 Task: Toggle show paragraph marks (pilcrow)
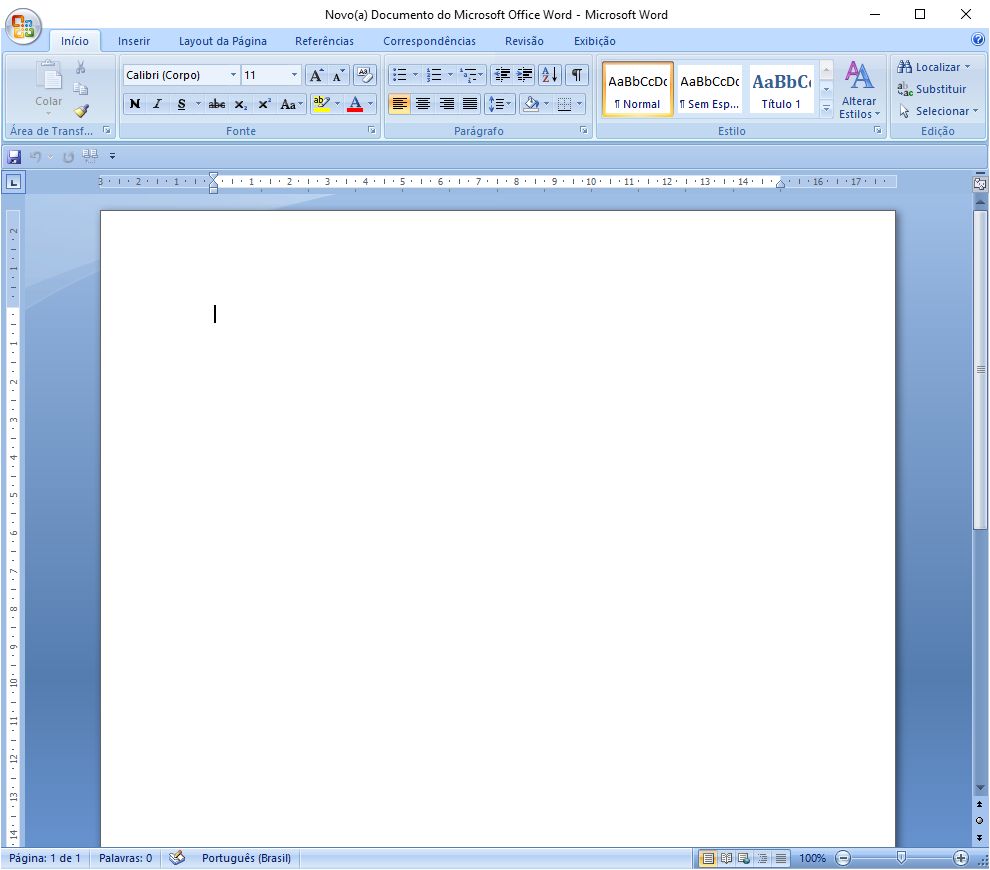click(576, 75)
